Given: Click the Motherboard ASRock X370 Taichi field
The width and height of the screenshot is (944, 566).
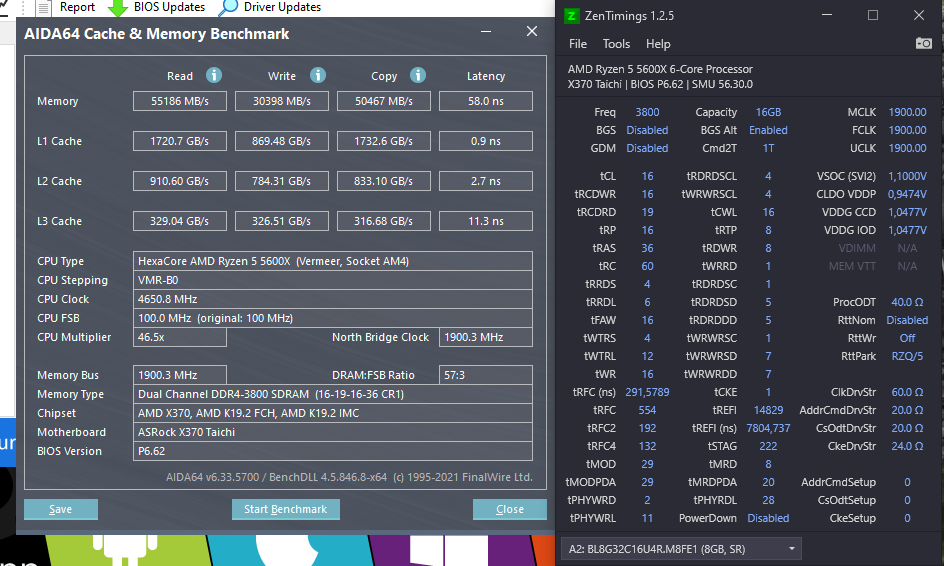Looking at the screenshot, I should point(333,432).
